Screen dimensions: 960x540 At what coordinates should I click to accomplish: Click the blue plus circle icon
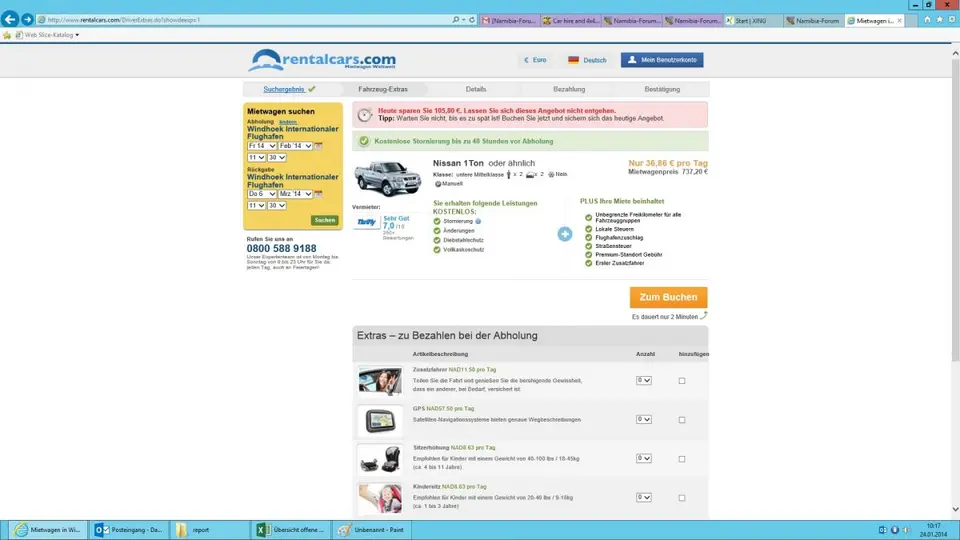tap(564, 234)
